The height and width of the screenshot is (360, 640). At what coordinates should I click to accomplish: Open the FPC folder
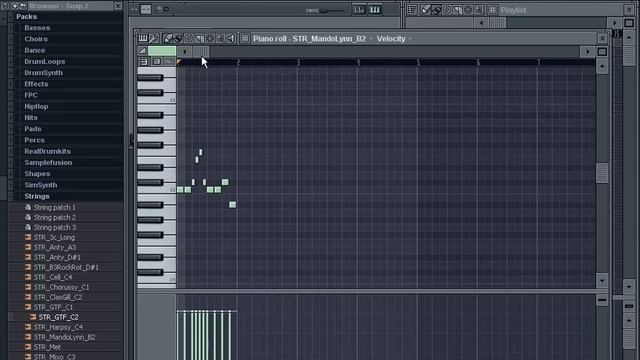(x=31, y=95)
